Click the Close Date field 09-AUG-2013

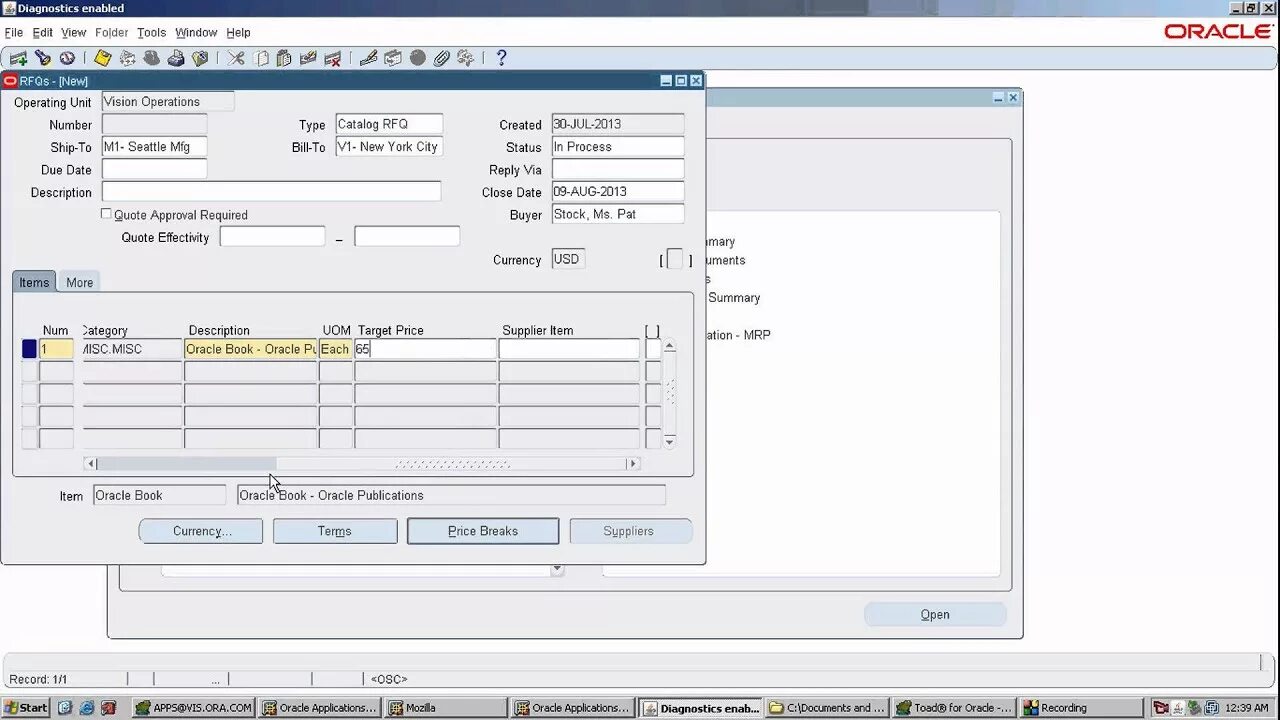tap(618, 191)
